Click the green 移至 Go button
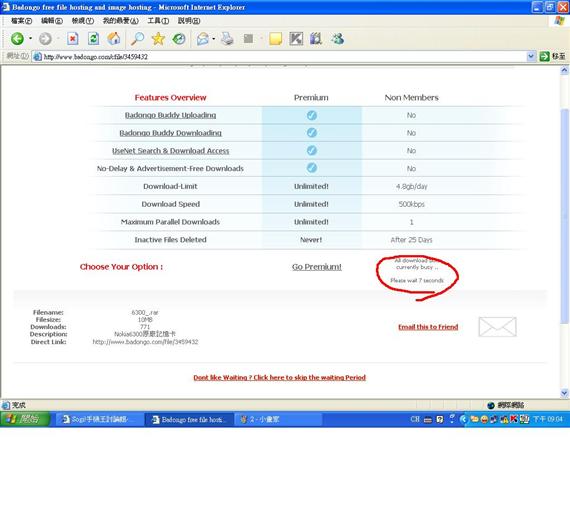Viewport: 570px width, 527px height. coord(552,56)
